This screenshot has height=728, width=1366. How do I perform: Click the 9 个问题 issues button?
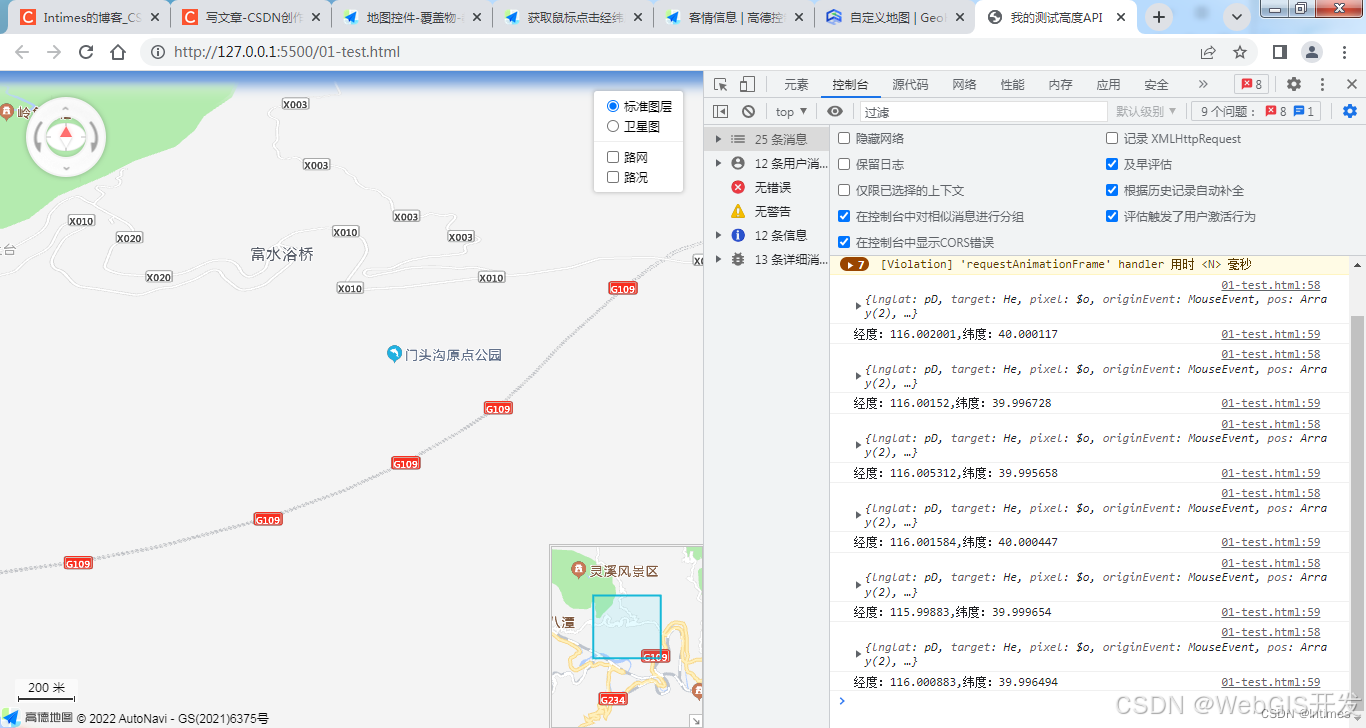tap(1256, 111)
